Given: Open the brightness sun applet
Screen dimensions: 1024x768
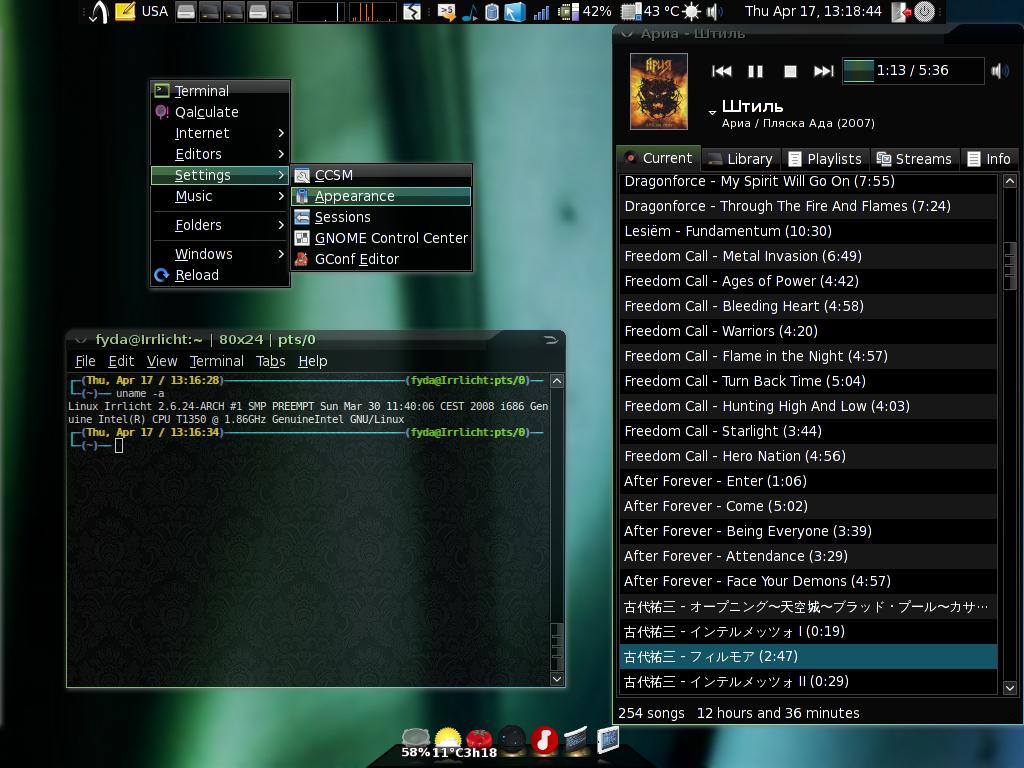Looking at the screenshot, I should (692, 12).
